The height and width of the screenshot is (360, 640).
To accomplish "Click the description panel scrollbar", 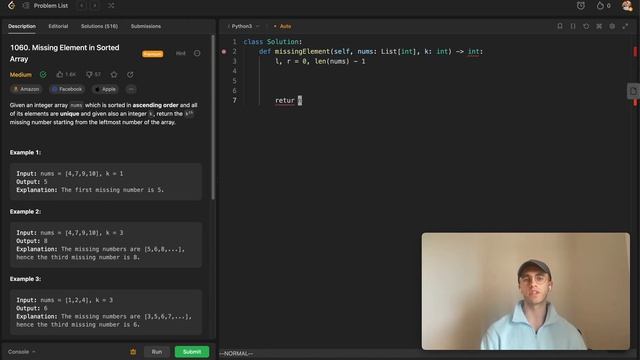I will pos(213,117).
